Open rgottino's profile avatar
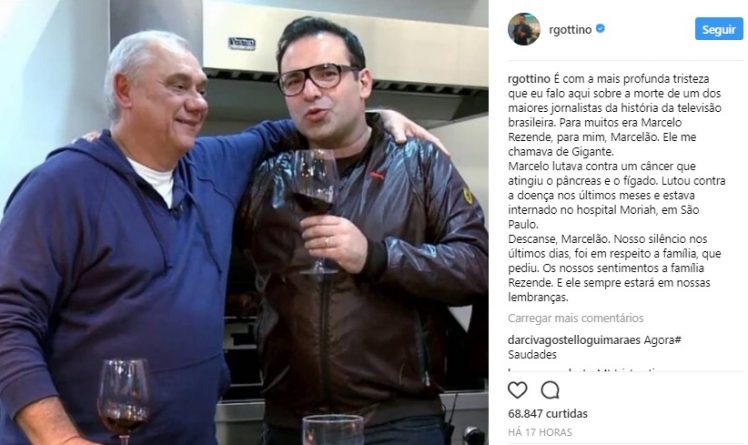Viewport: 748px width, 445px height. point(524,29)
